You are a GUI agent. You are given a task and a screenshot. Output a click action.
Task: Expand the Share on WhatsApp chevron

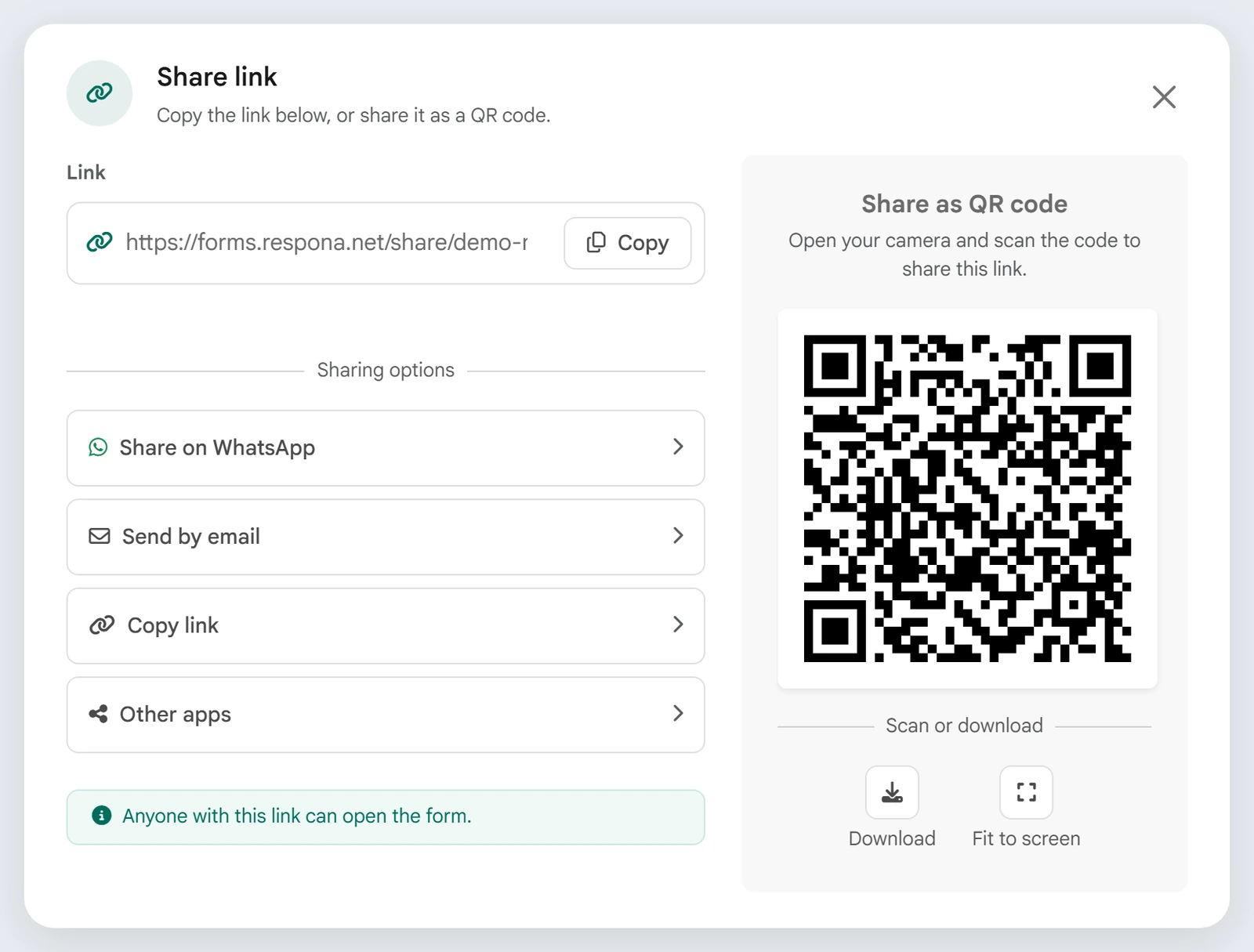tap(678, 447)
